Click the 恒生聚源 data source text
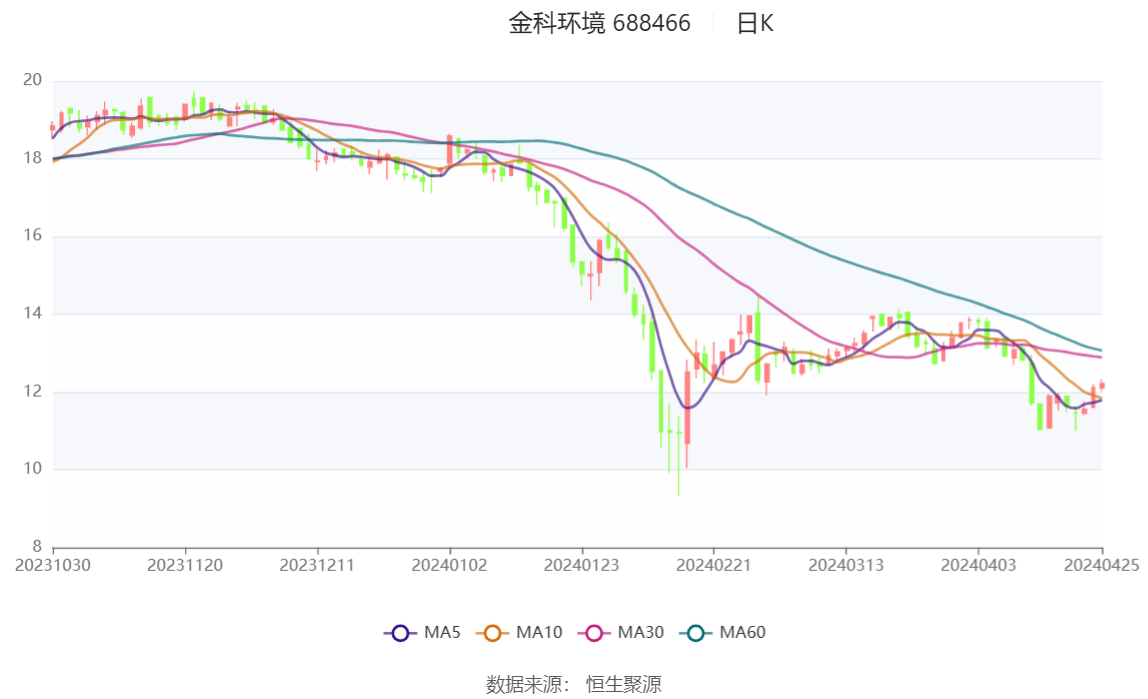Screen dimensions: 1148x699 coord(624,684)
